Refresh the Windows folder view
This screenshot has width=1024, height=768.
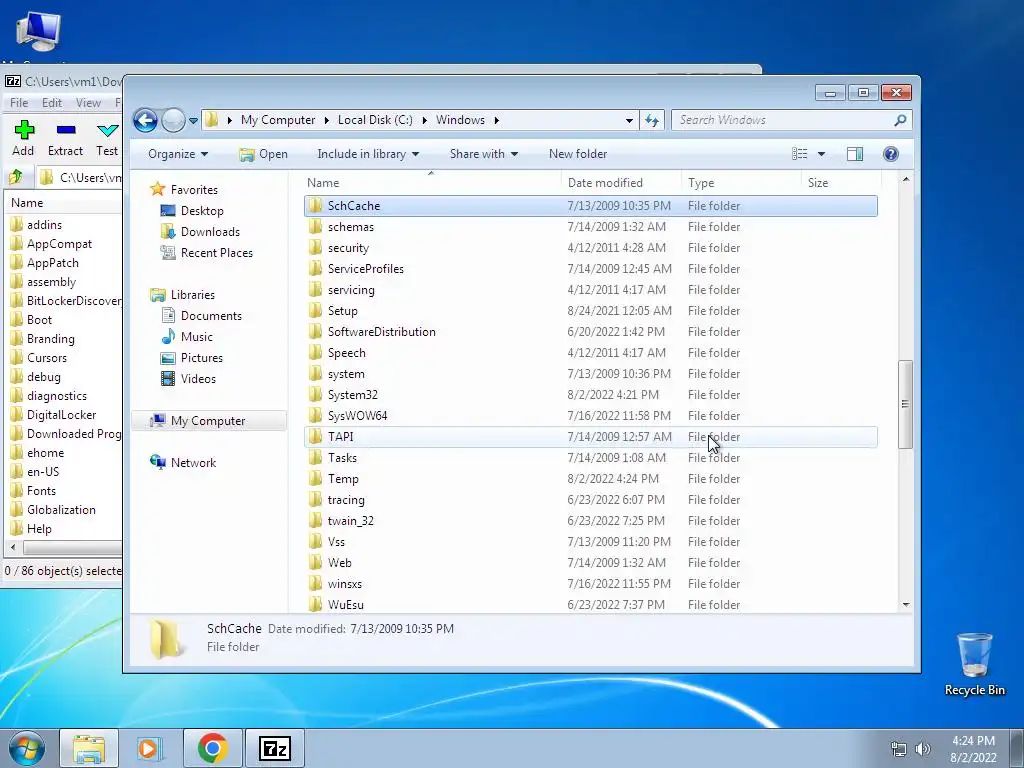pos(652,120)
